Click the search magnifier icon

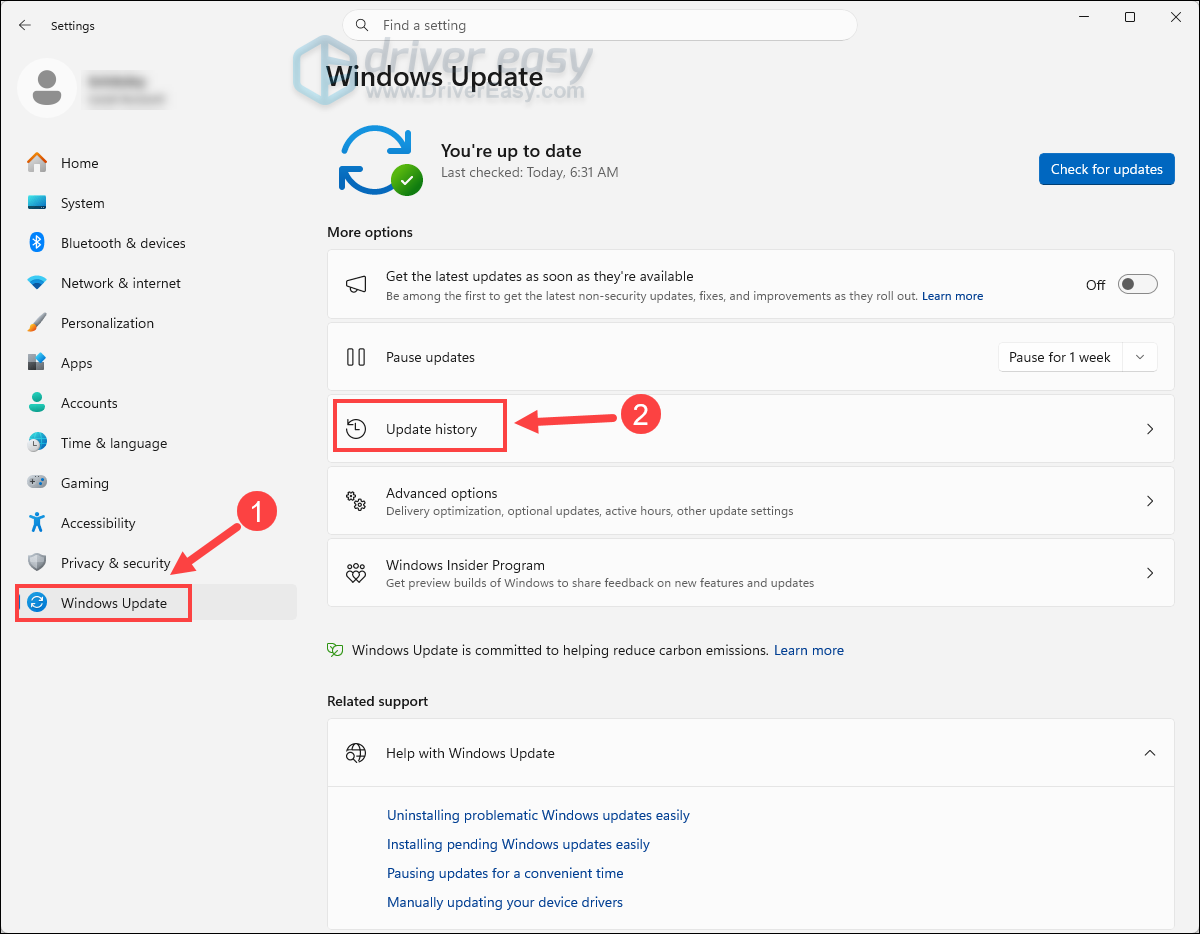362,25
